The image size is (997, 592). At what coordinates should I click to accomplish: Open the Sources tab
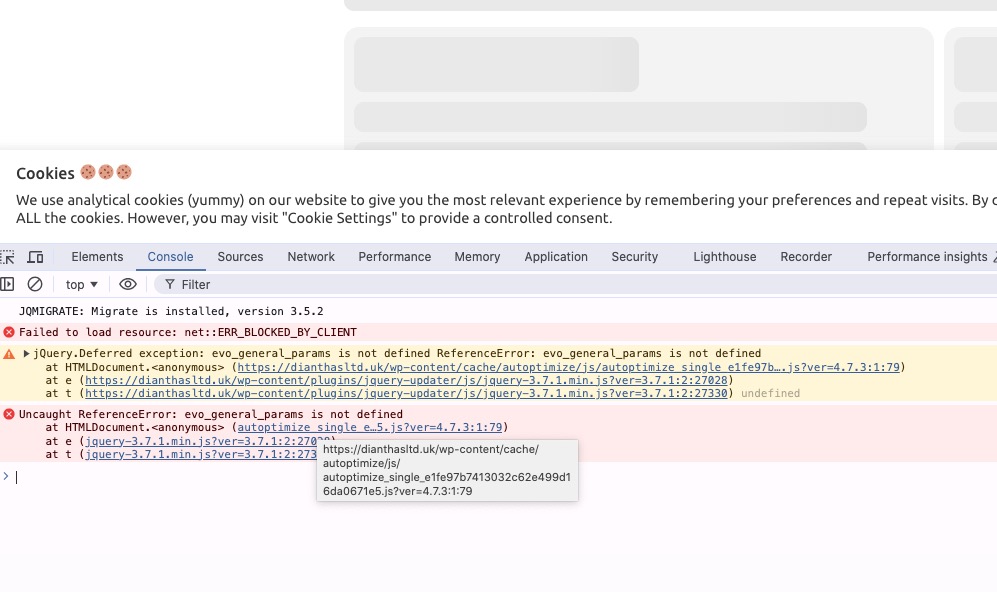240,257
